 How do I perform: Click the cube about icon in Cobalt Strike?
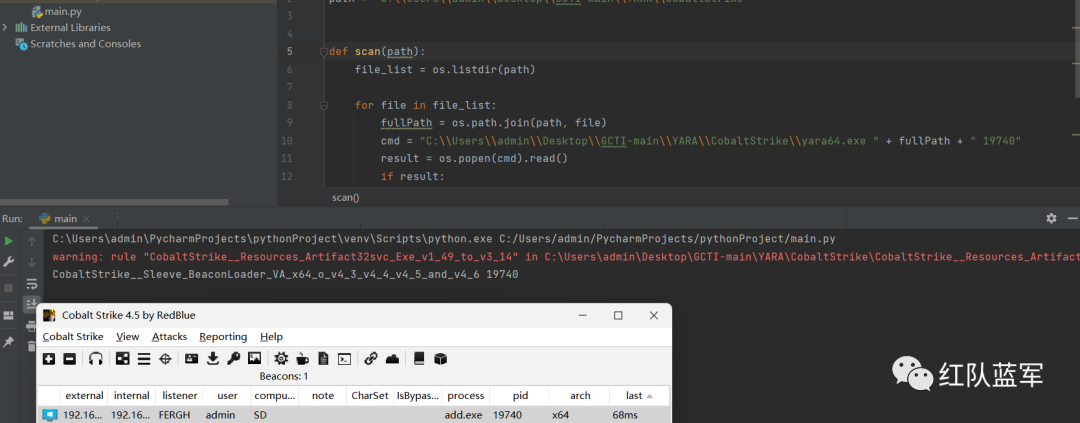pos(441,358)
